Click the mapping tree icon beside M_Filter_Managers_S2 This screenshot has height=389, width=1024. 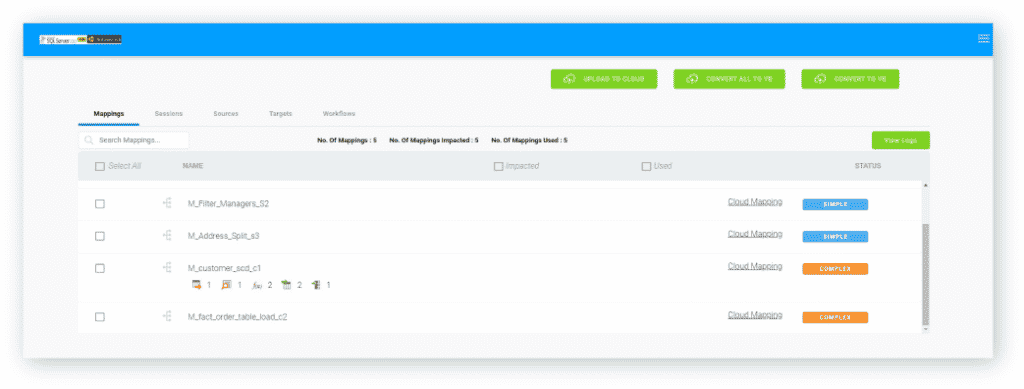(167, 203)
